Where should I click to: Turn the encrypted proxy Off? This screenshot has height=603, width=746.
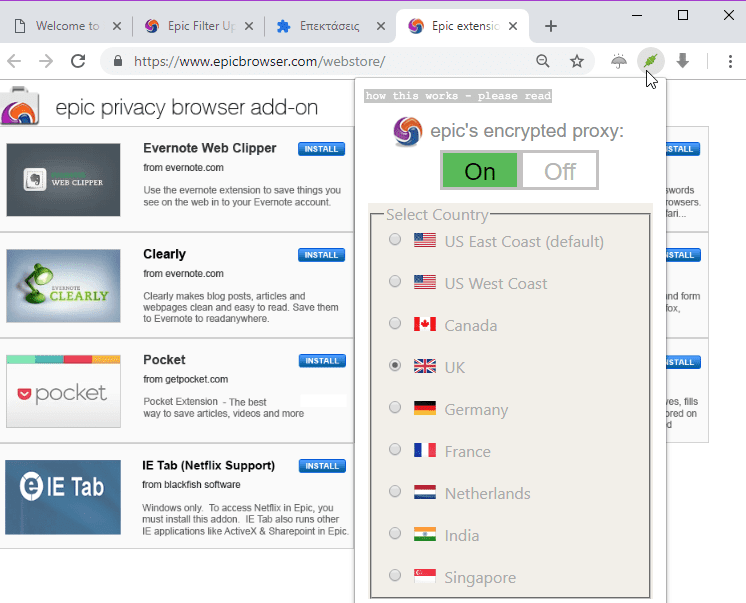(560, 170)
